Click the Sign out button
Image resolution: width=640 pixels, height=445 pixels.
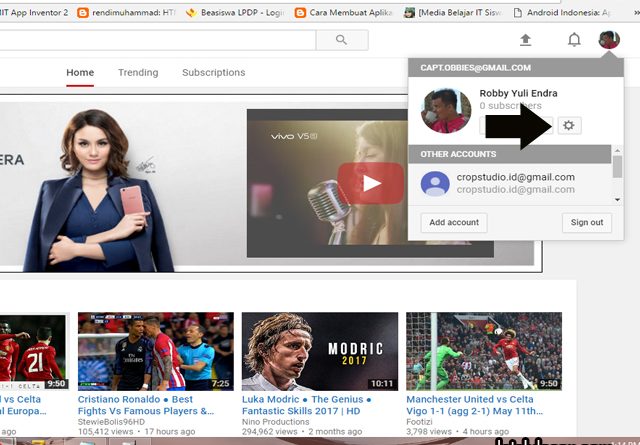tap(587, 222)
